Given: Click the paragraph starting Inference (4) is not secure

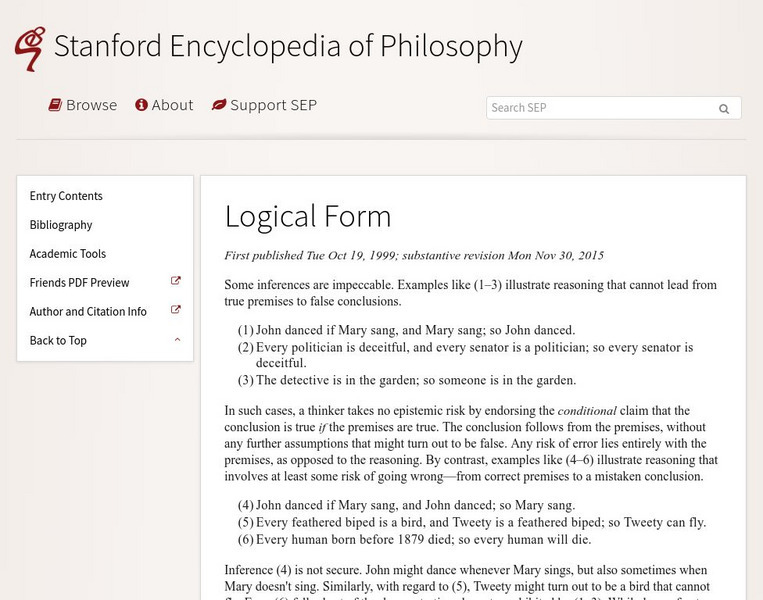Looking at the screenshot, I should [x=467, y=584].
